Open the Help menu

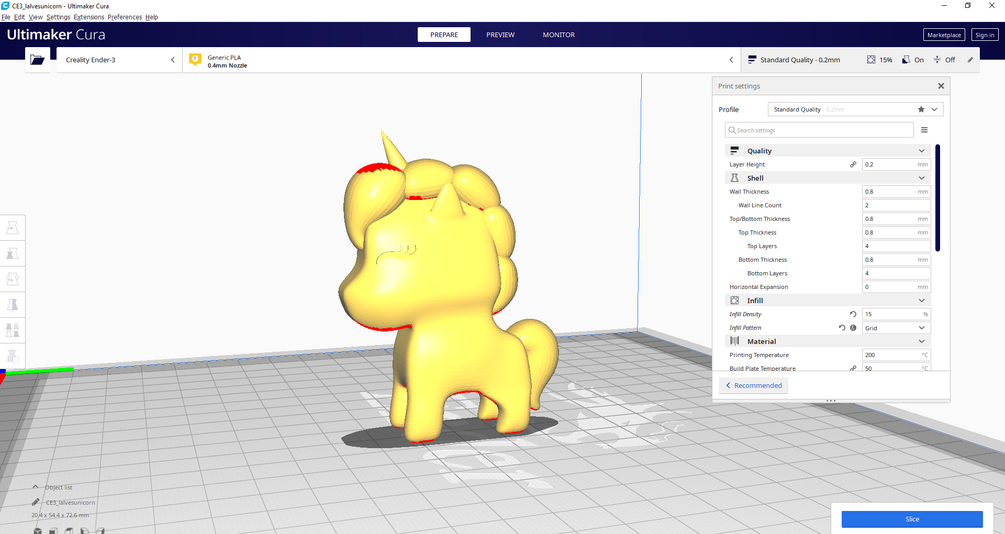(x=151, y=17)
